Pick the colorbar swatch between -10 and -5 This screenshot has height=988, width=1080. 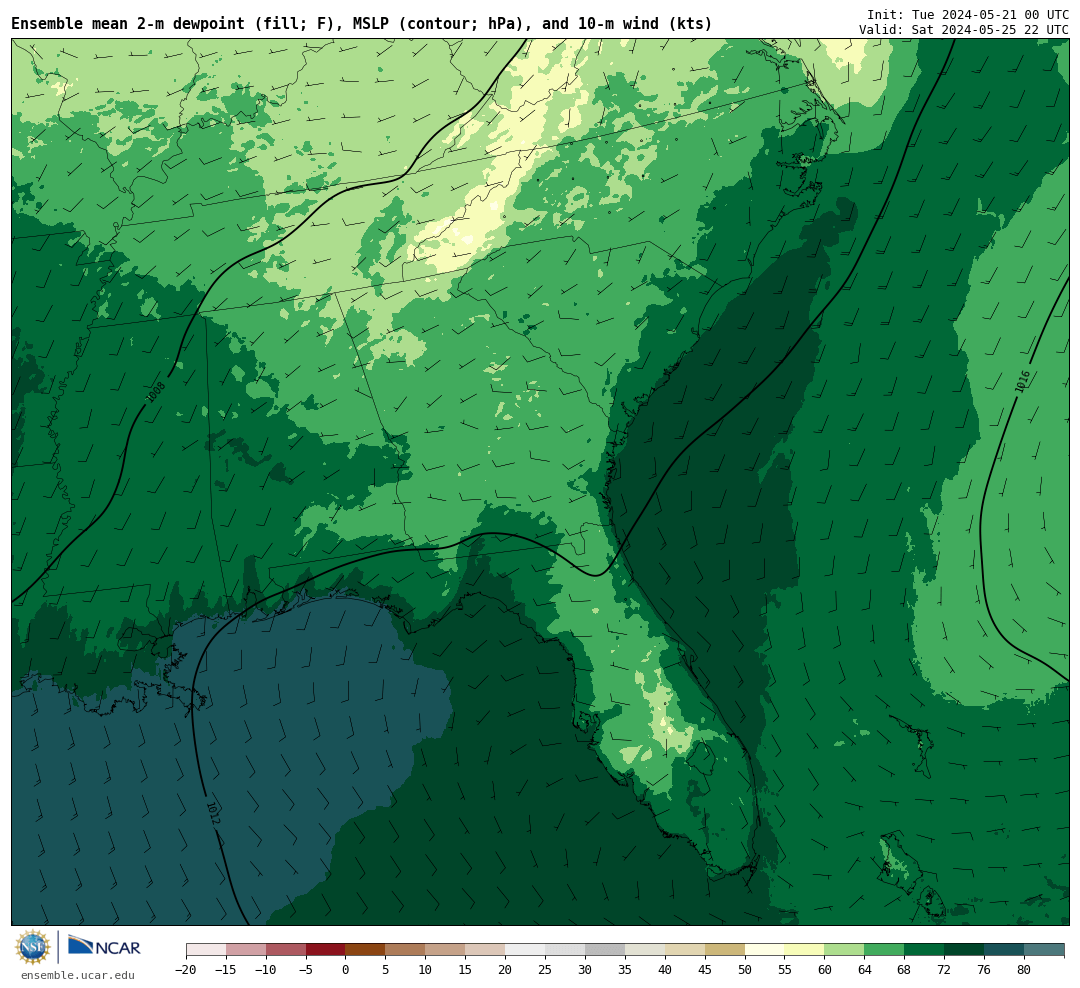(286, 950)
